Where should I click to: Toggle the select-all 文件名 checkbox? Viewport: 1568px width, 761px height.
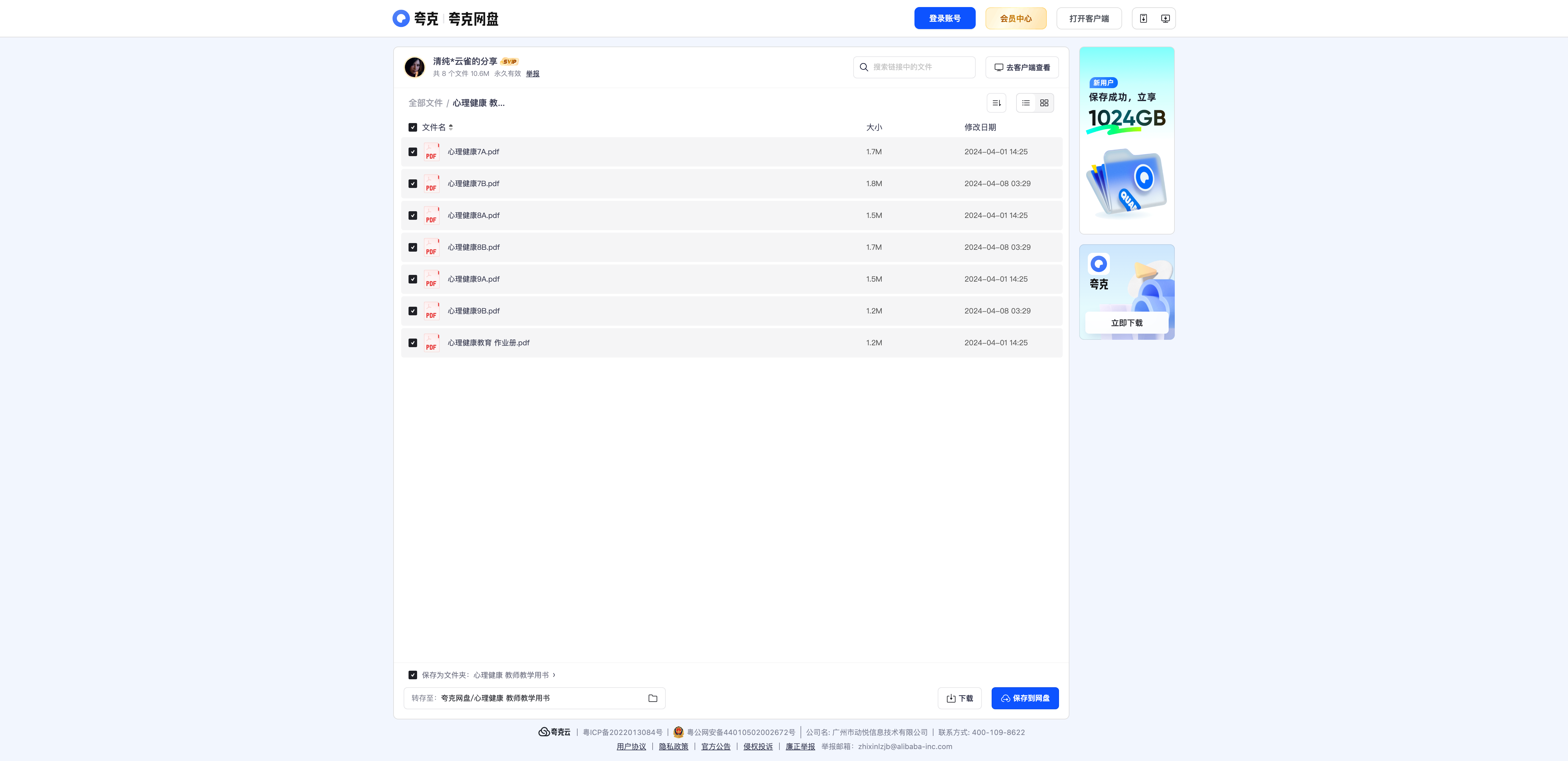413,127
